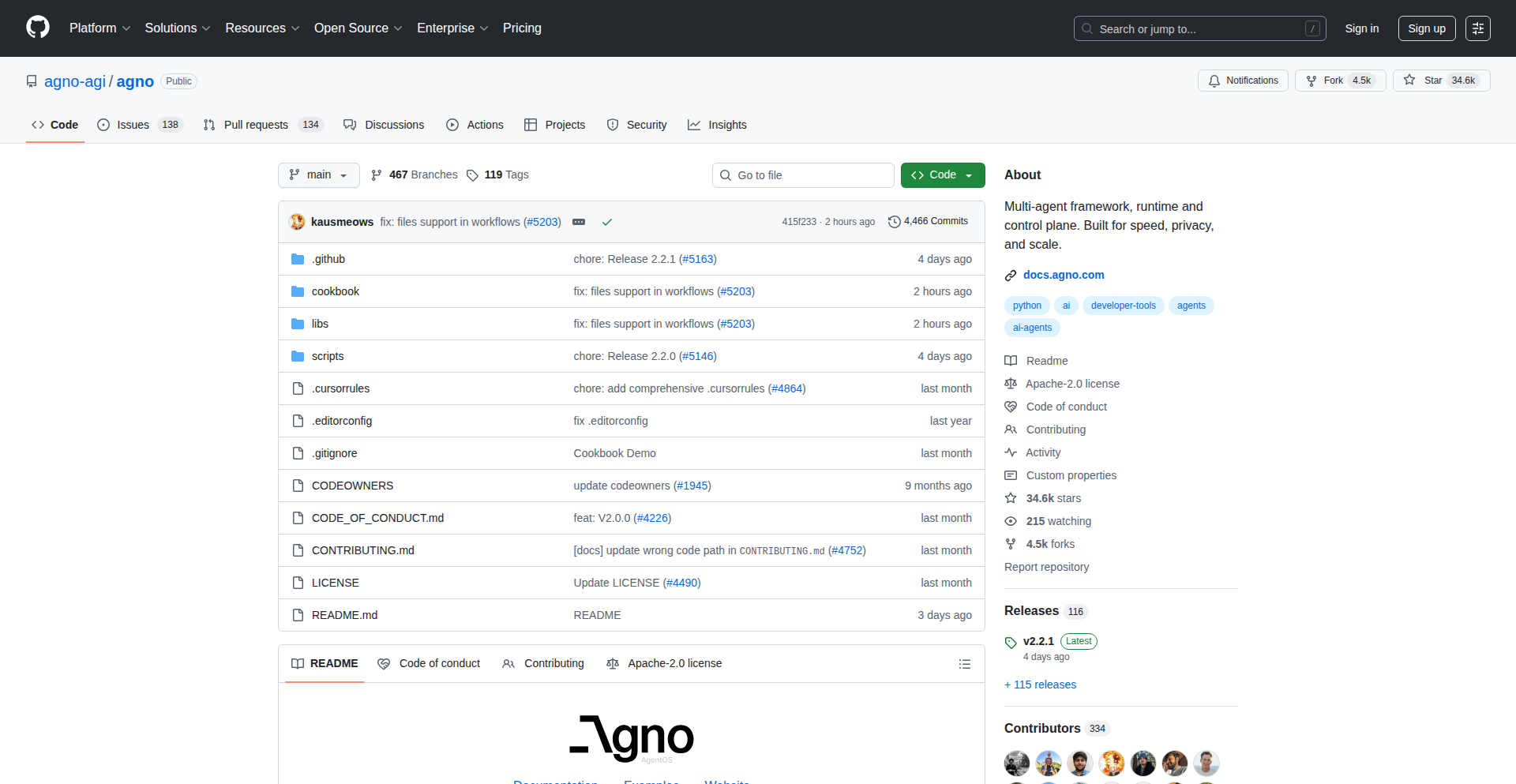Open the main branch dropdown
This screenshot has height=784, width=1516.
coord(318,174)
